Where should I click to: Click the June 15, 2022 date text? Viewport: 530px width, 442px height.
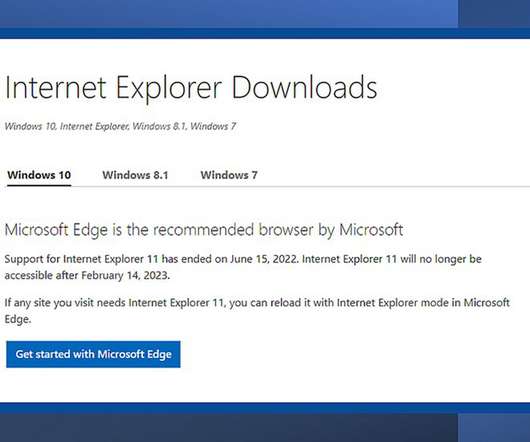point(264,259)
